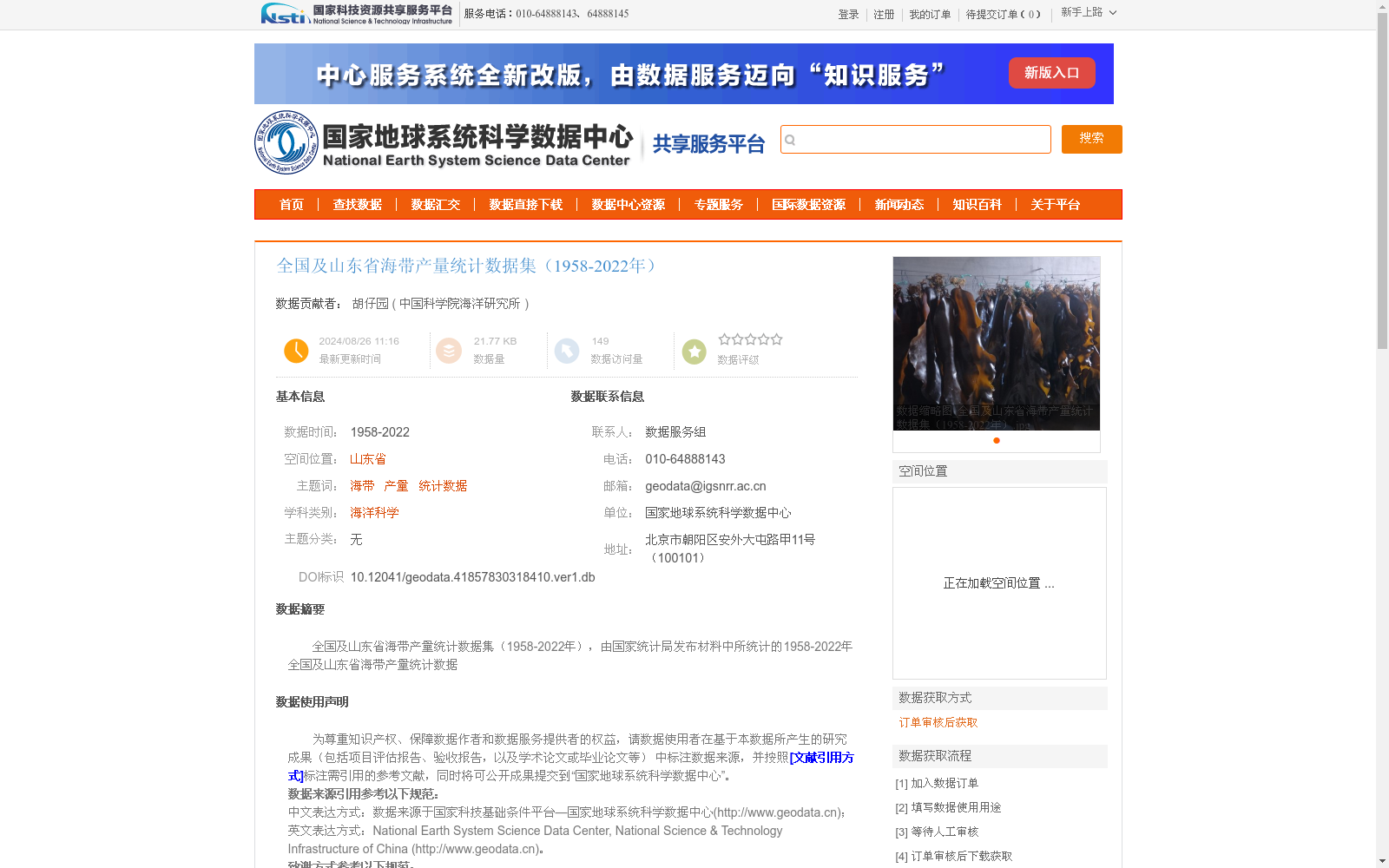Screen dimensions: 1389x868
Task: Click the green data rating star icon
Action: click(x=694, y=352)
